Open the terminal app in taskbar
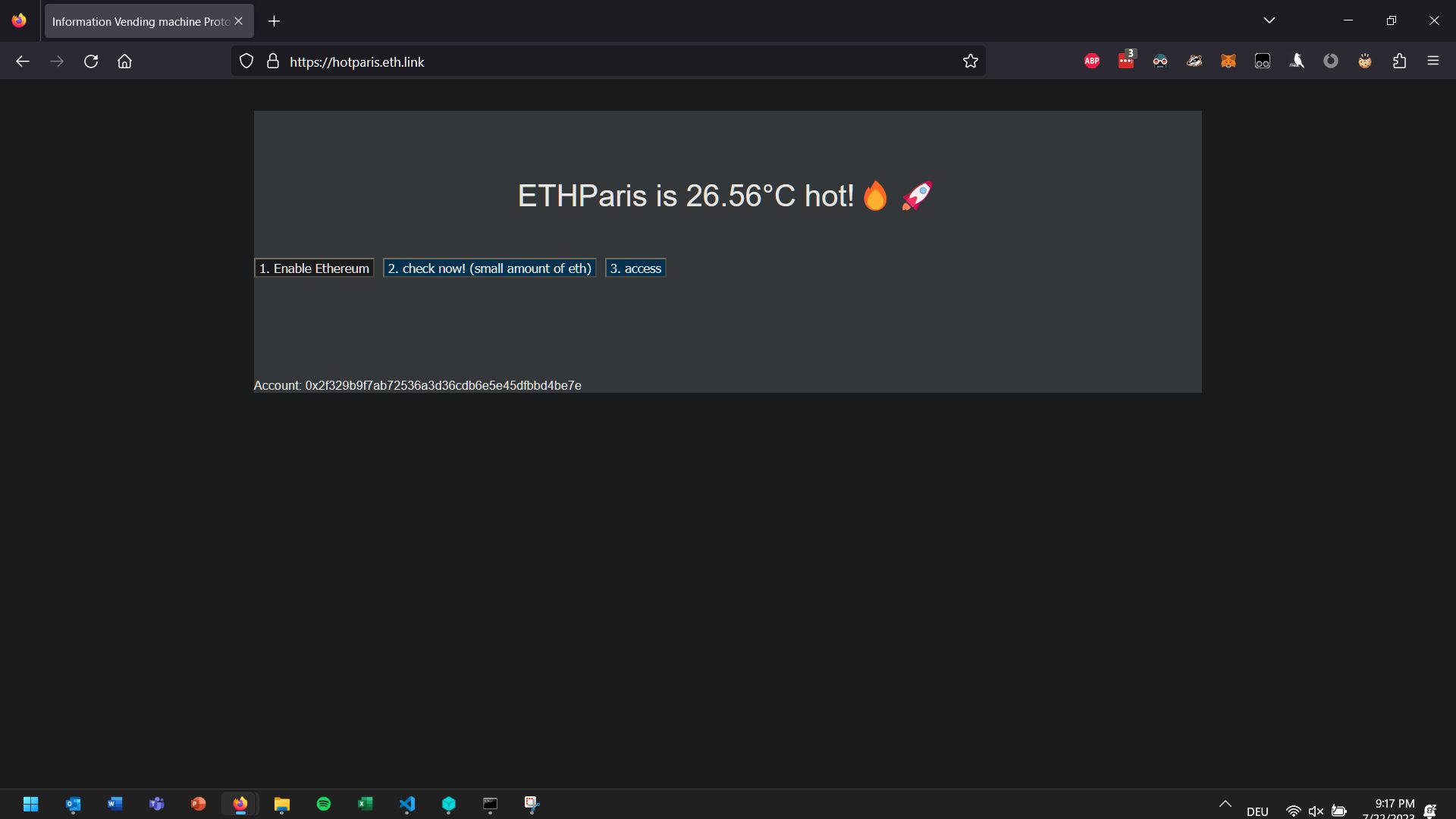1456x819 pixels. [x=491, y=804]
